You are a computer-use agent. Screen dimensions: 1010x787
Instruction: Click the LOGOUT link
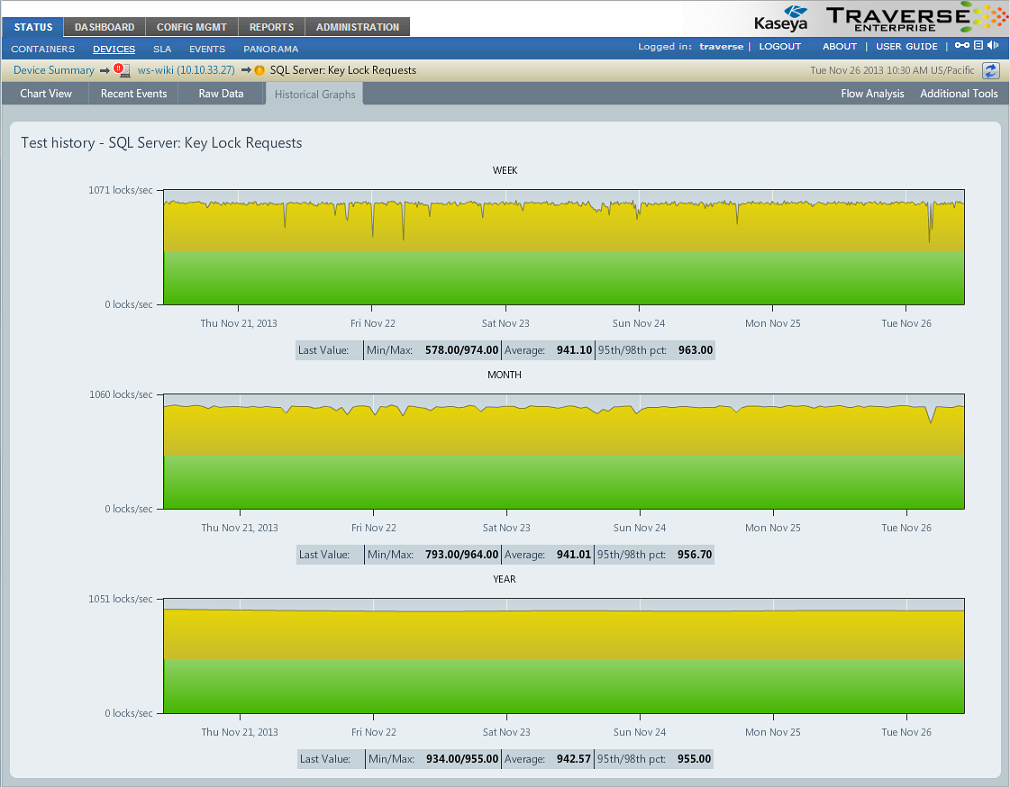tap(780, 47)
